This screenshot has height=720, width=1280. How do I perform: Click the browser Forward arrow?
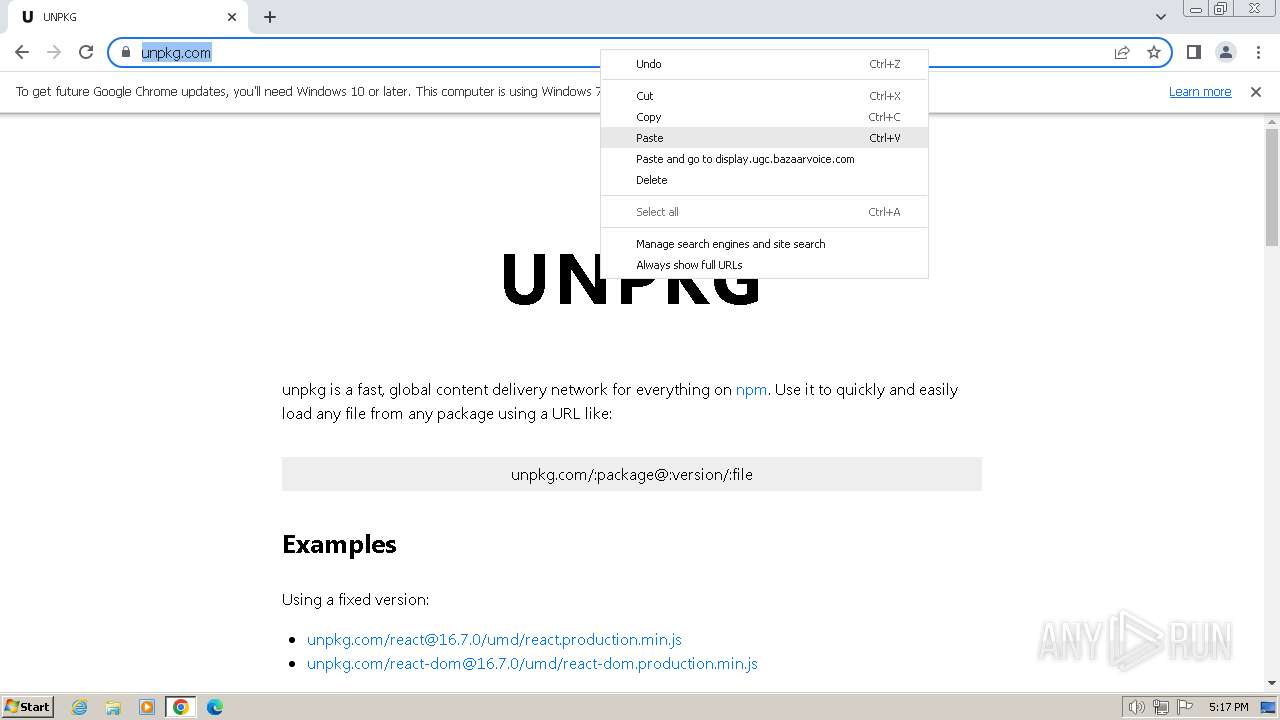tap(54, 52)
